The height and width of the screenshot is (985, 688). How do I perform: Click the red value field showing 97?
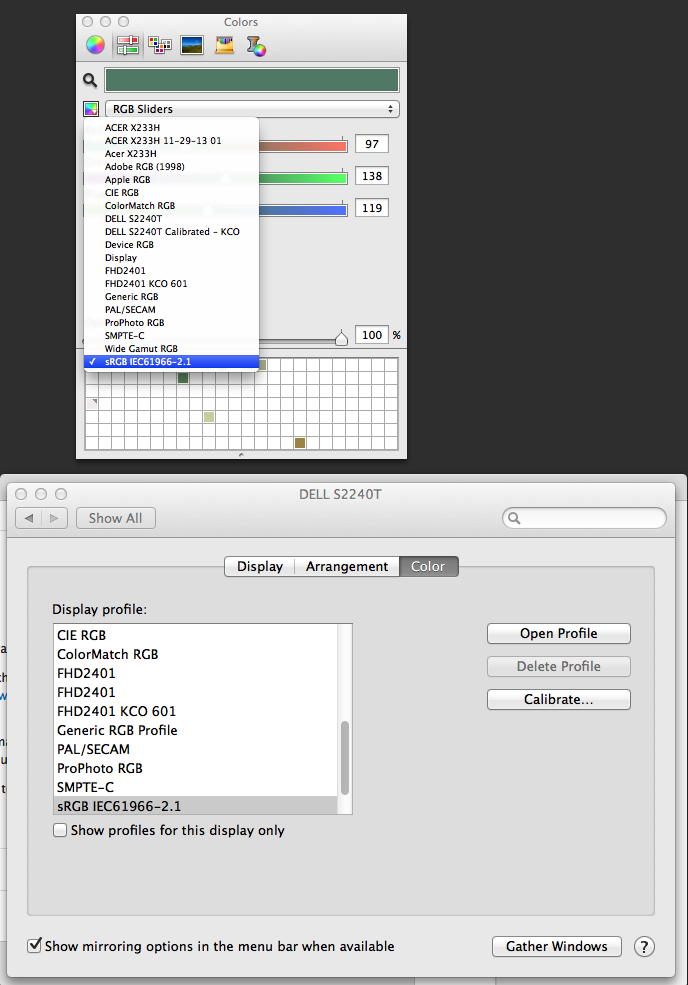[372, 144]
